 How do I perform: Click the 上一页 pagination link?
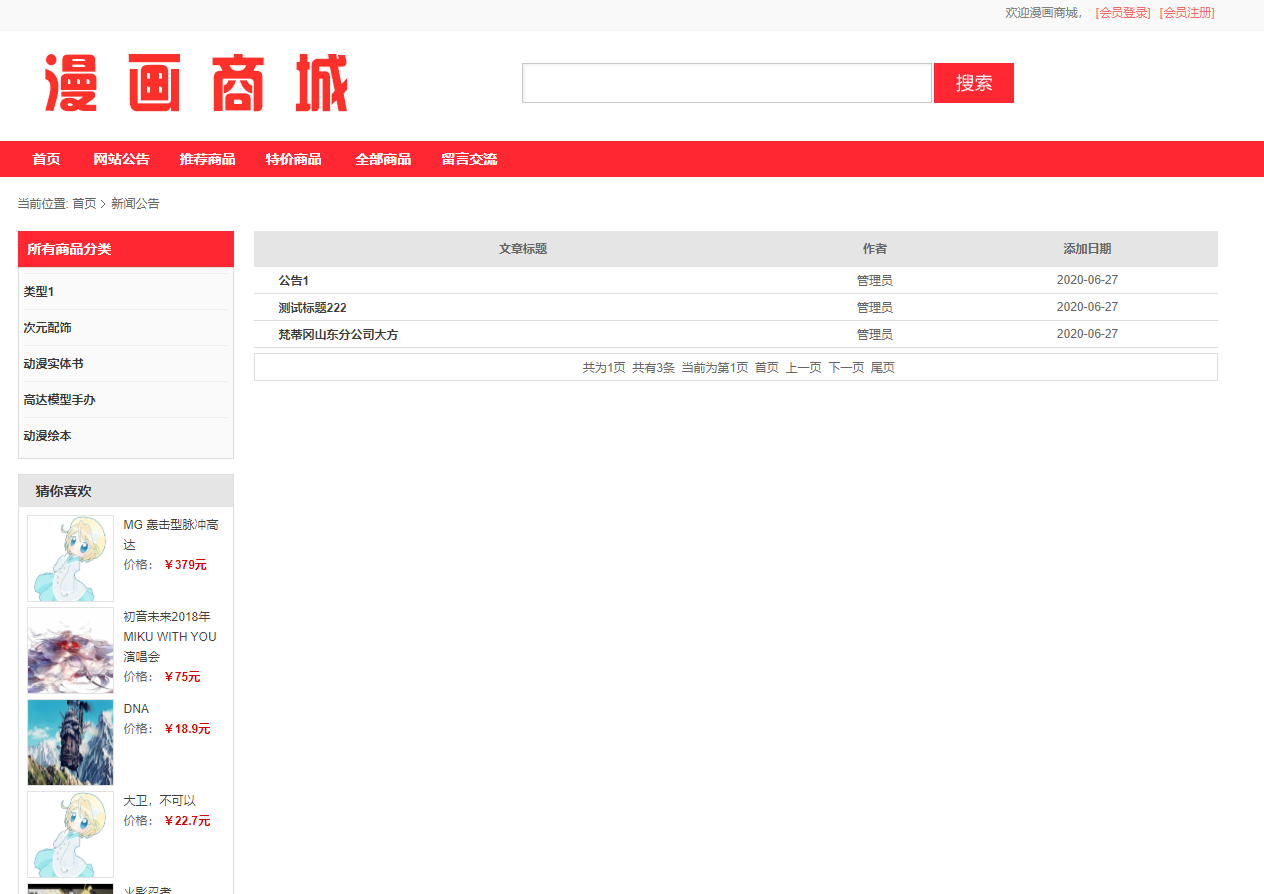click(x=803, y=368)
